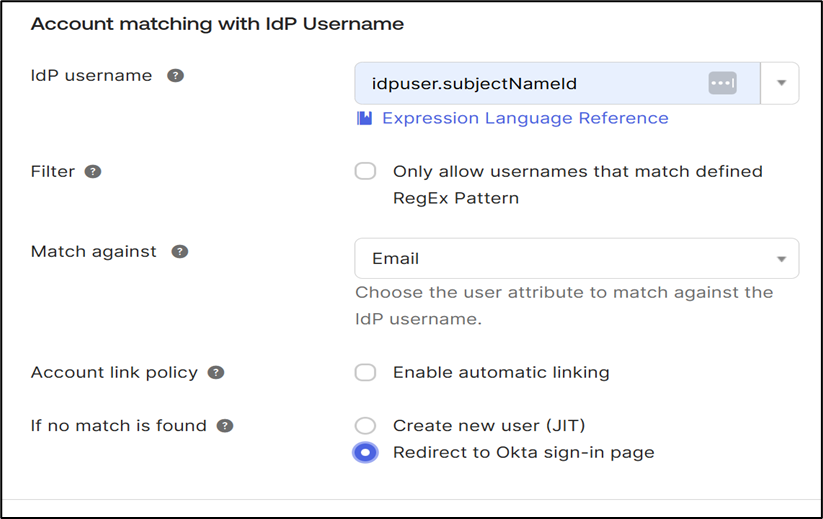Click the password manager icon in IdP username field
Image resolution: width=823 pixels, height=519 pixels.
pyautogui.click(x=722, y=84)
